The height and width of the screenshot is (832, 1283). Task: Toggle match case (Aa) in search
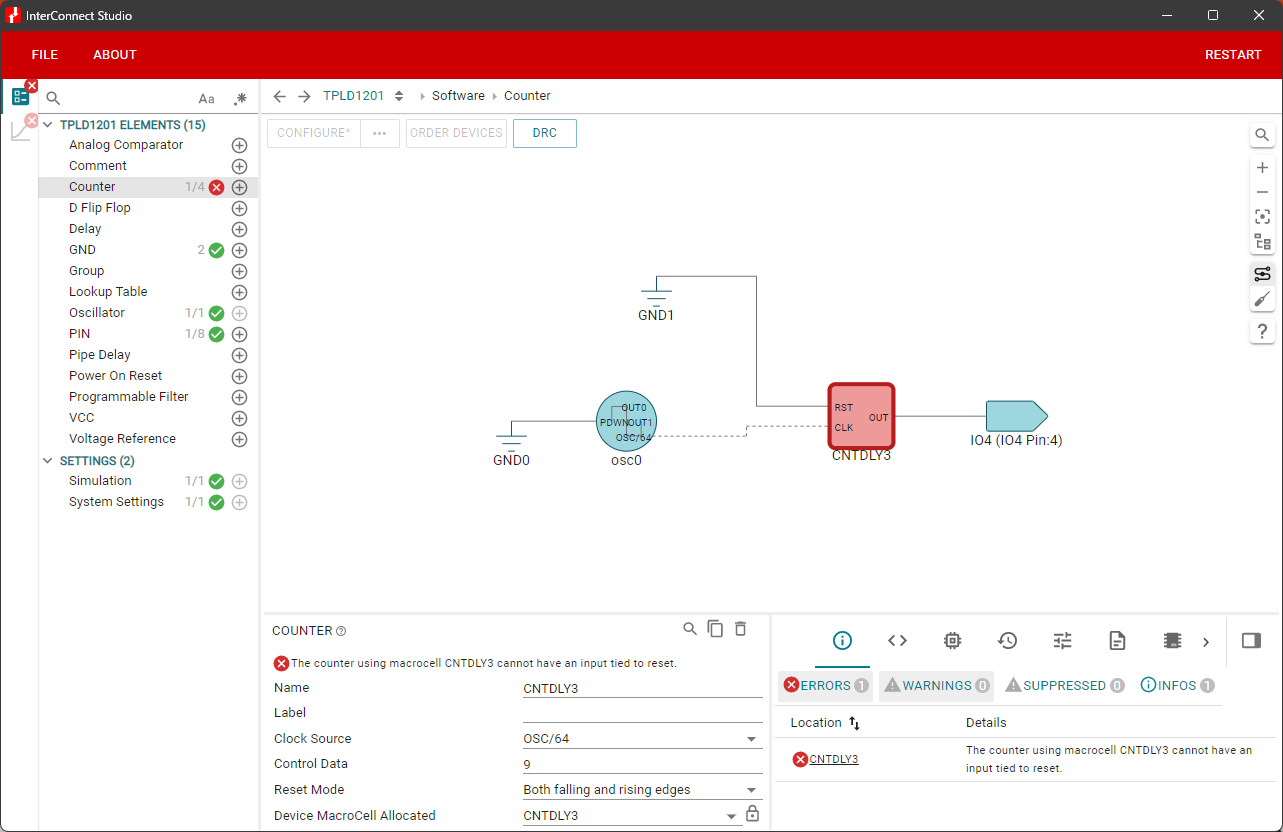pyautogui.click(x=206, y=98)
